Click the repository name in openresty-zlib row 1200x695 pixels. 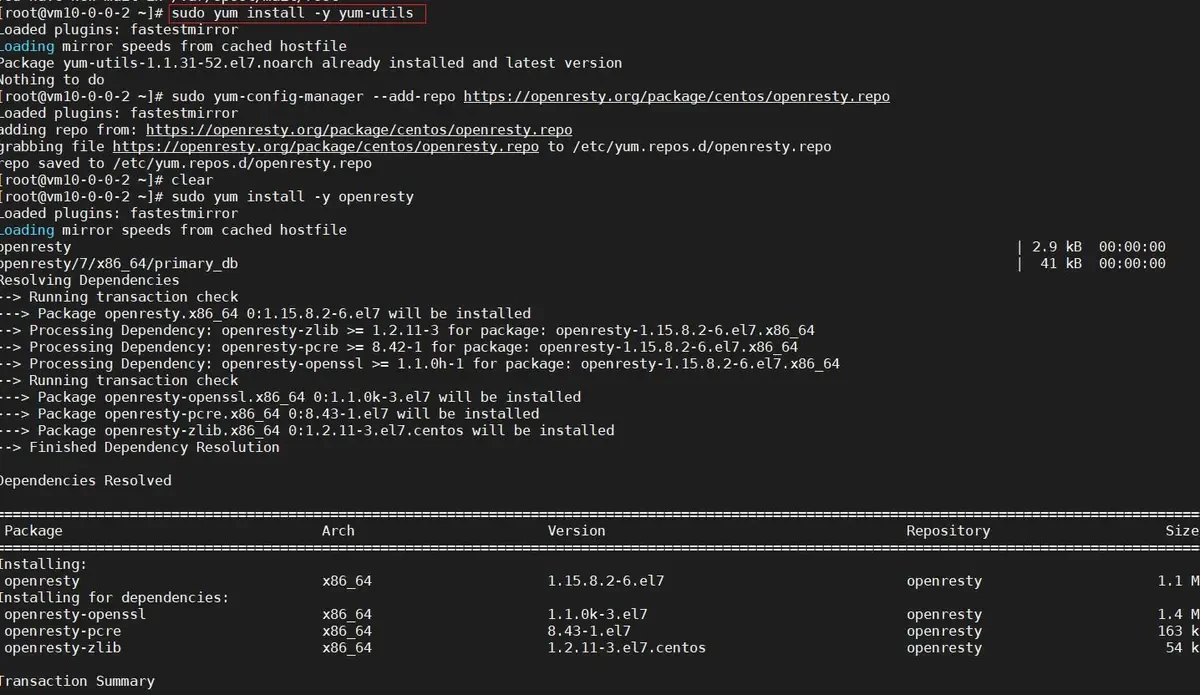[944, 647]
